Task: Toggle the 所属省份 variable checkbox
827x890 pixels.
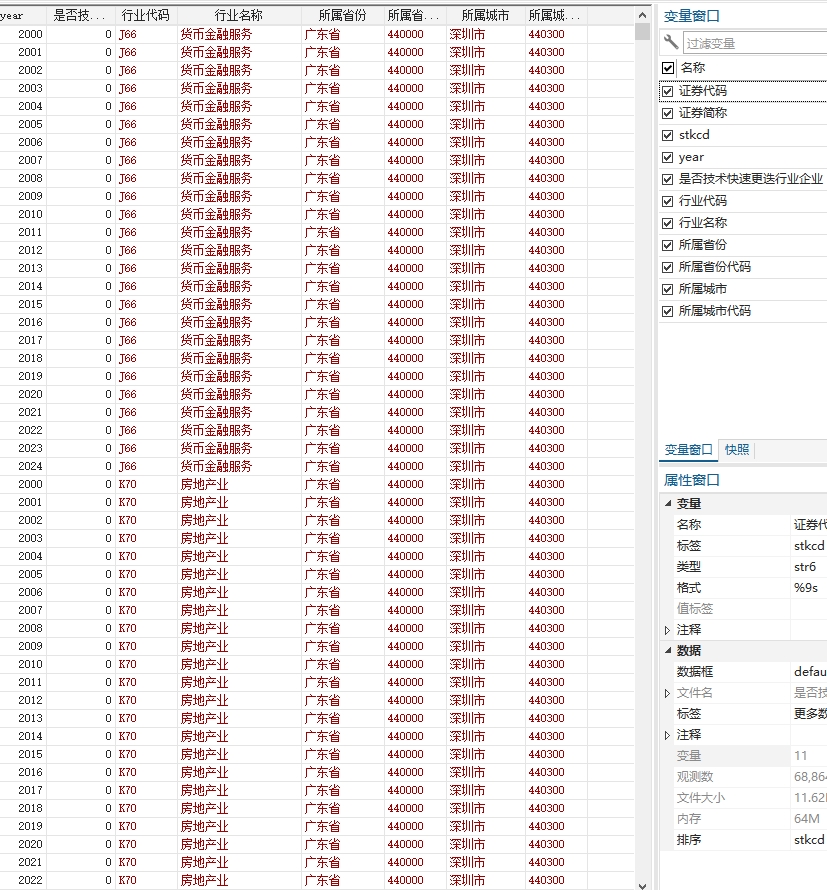Action: (668, 245)
